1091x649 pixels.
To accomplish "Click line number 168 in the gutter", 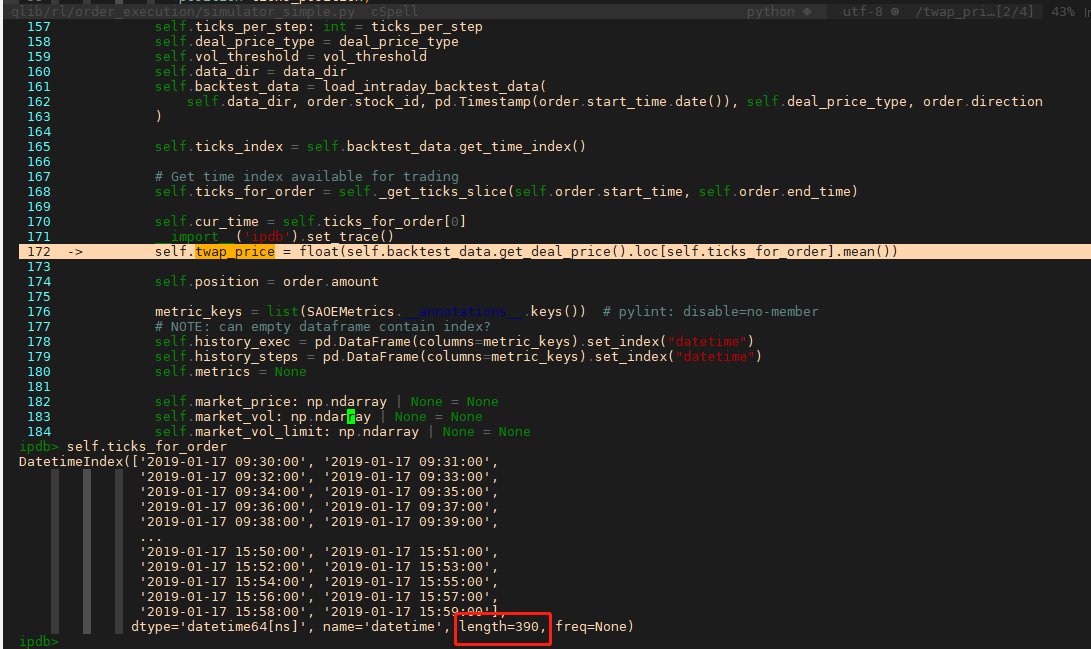I will 38,192.
